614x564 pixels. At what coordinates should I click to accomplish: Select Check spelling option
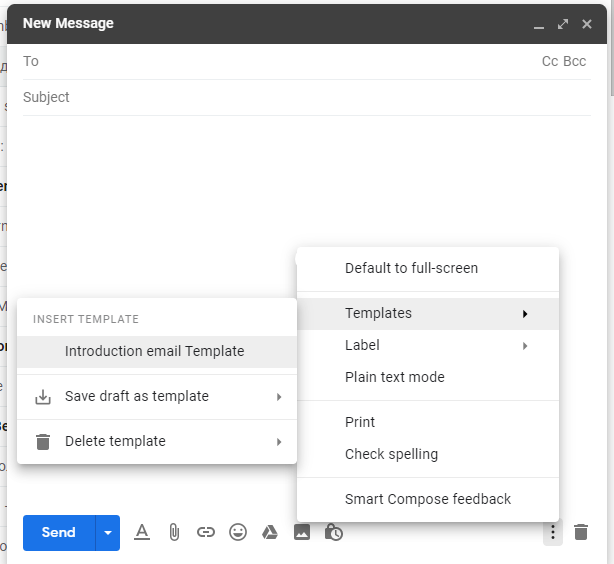coord(428,454)
